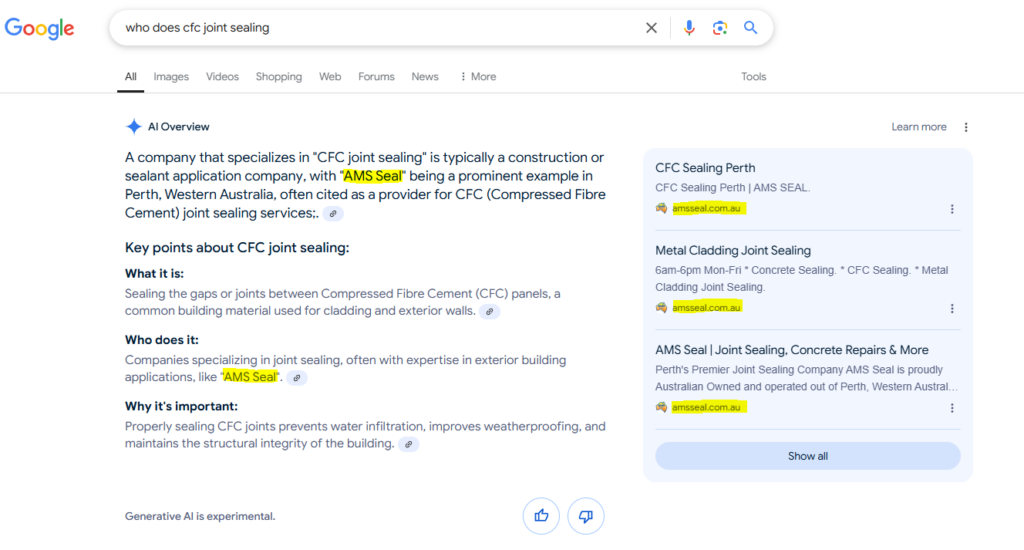Show all AI Overview sources
Viewport: 1024px width, 550px height.
pyautogui.click(x=808, y=456)
